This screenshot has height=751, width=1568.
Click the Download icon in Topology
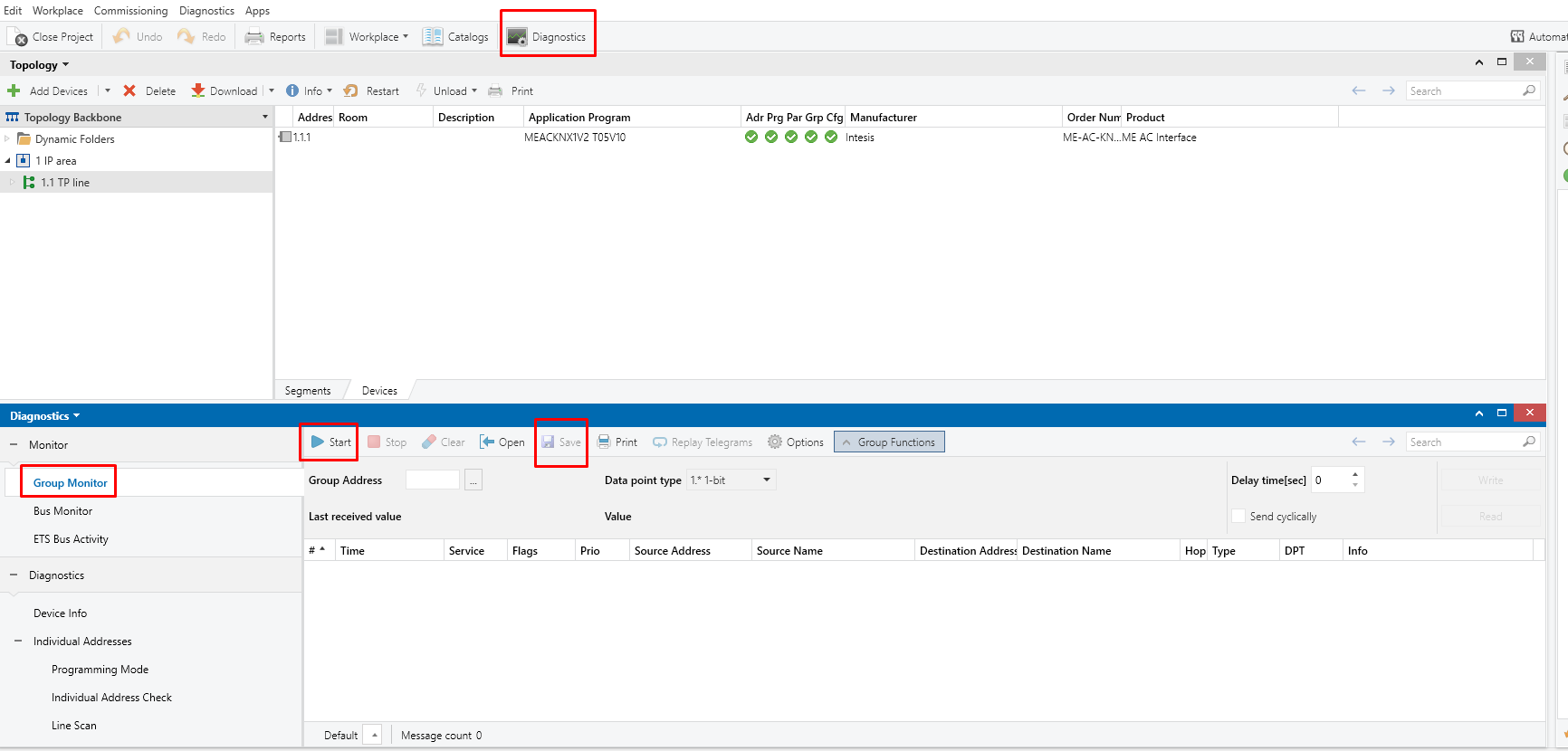click(x=197, y=91)
